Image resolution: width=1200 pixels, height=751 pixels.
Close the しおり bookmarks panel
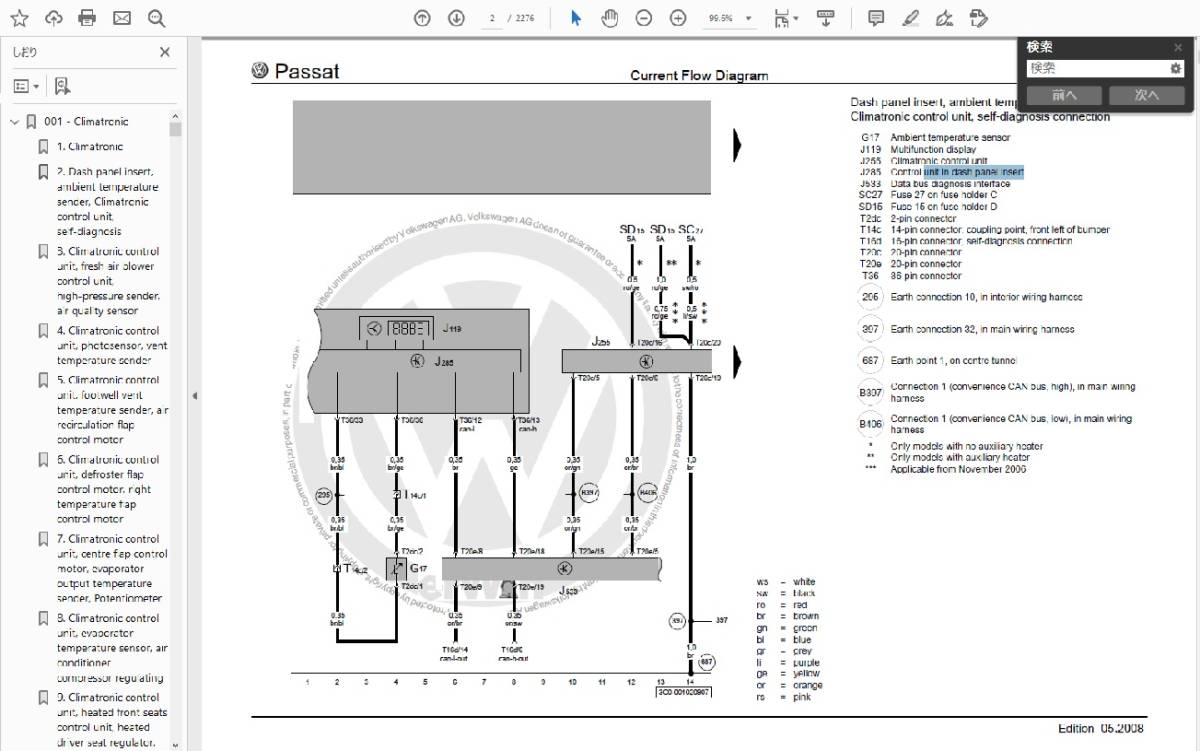[165, 52]
